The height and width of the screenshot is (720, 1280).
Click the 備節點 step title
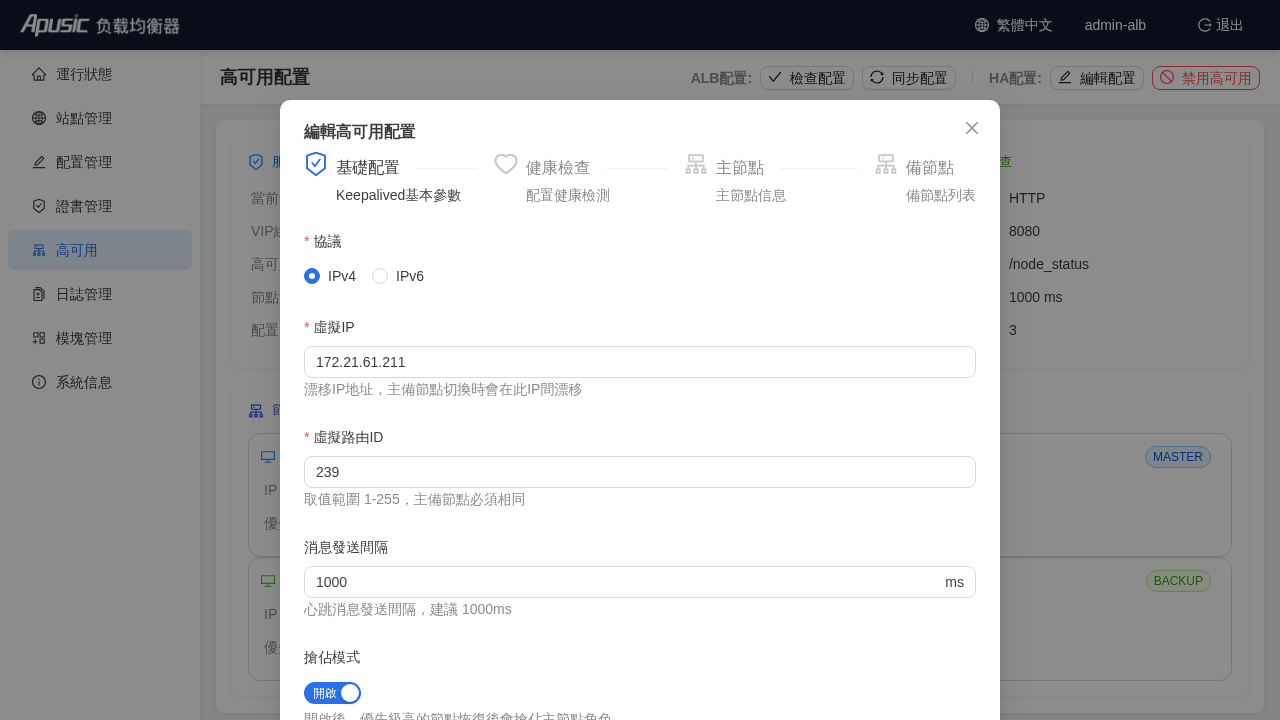930,168
